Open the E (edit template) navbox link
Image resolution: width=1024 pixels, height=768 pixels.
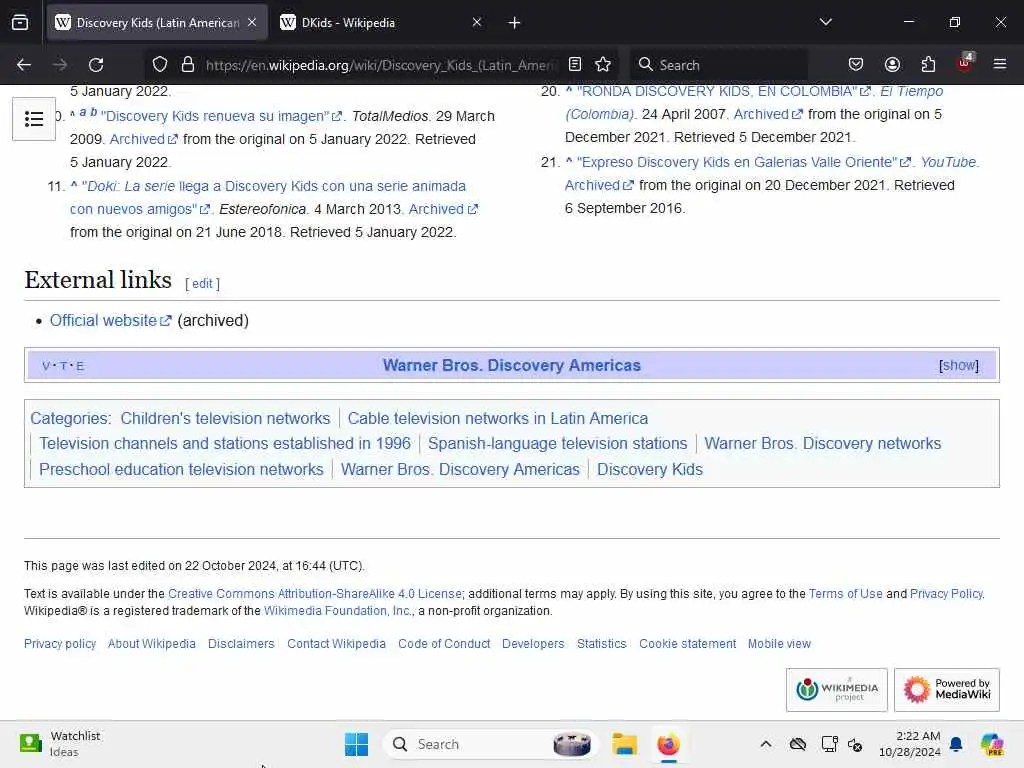[80, 366]
